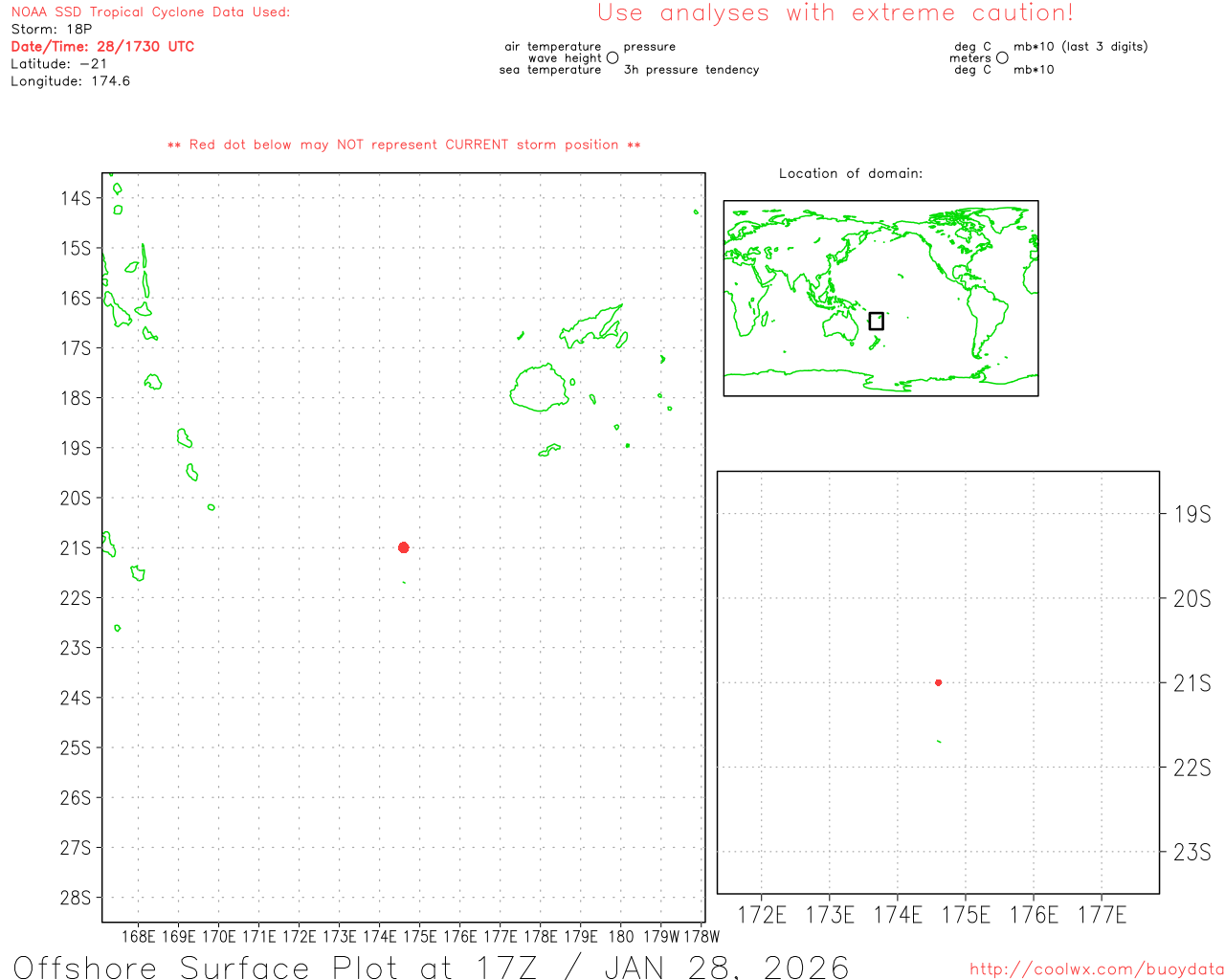Click the 'wave height' legend label

[x=565, y=58]
